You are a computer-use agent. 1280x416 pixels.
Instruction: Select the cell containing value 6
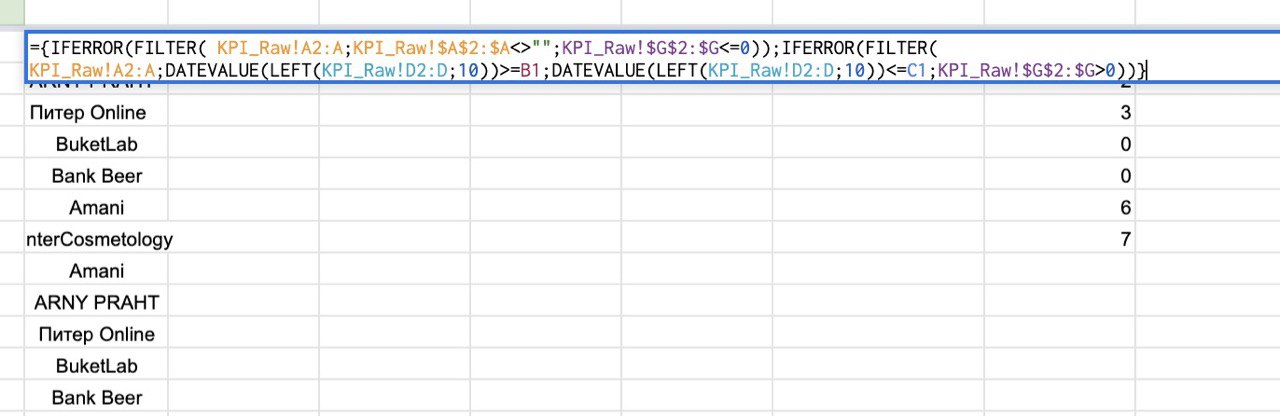pyautogui.click(x=1059, y=208)
